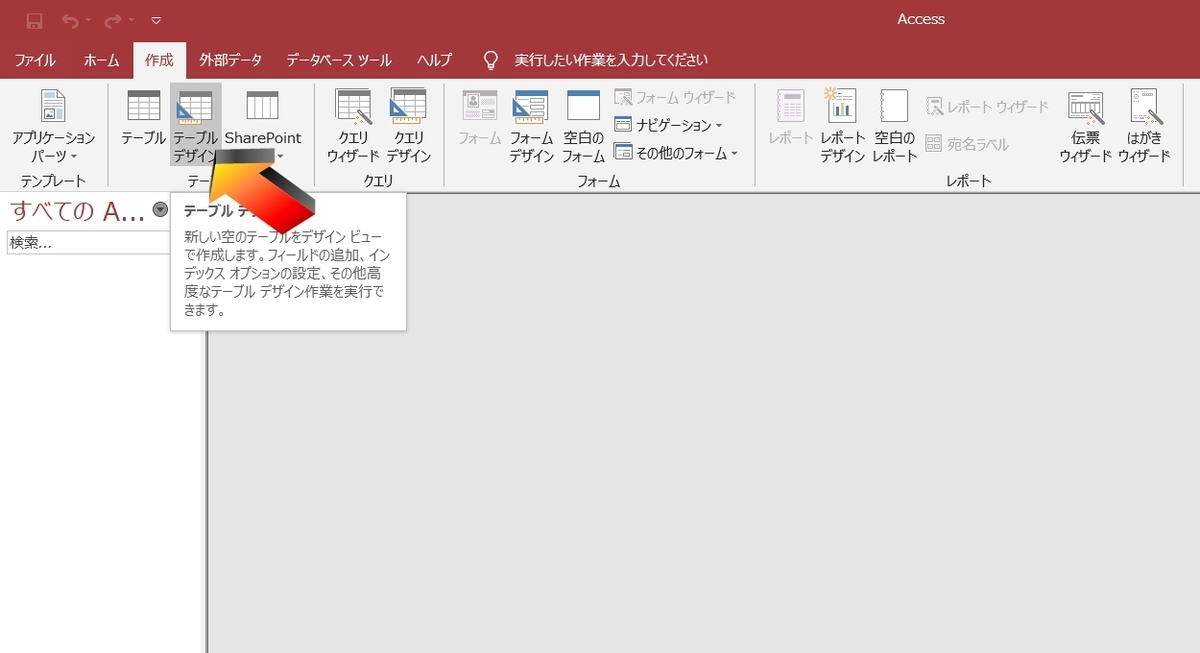Open the navigation pane すべての A... menu arrow
The width and height of the screenshot is (1200, 653).
[160, 208]
